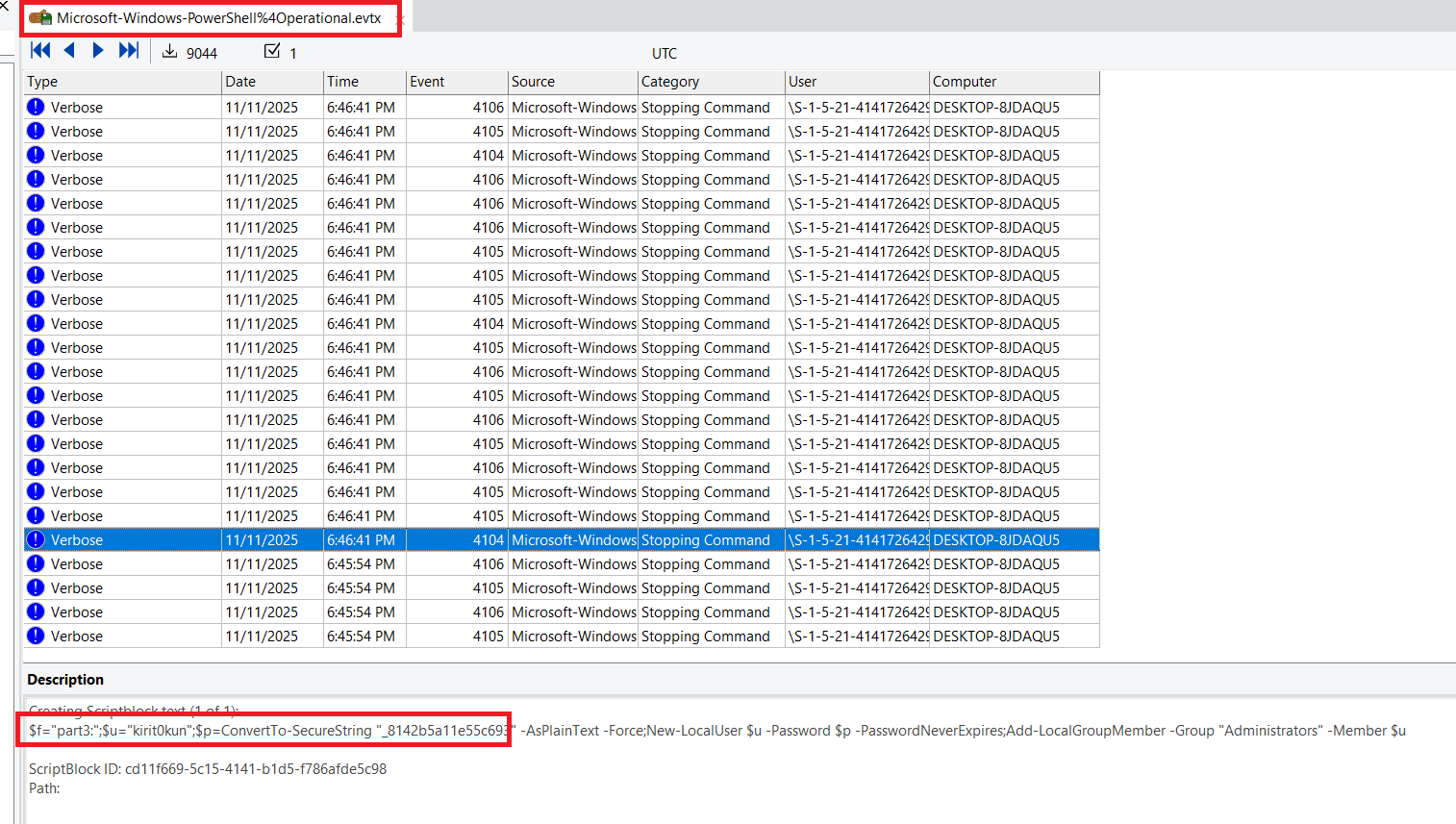Viewport: 1456px width, 824px height.
Task: Click the log file icon on tab
Action: tap(40, 18)
